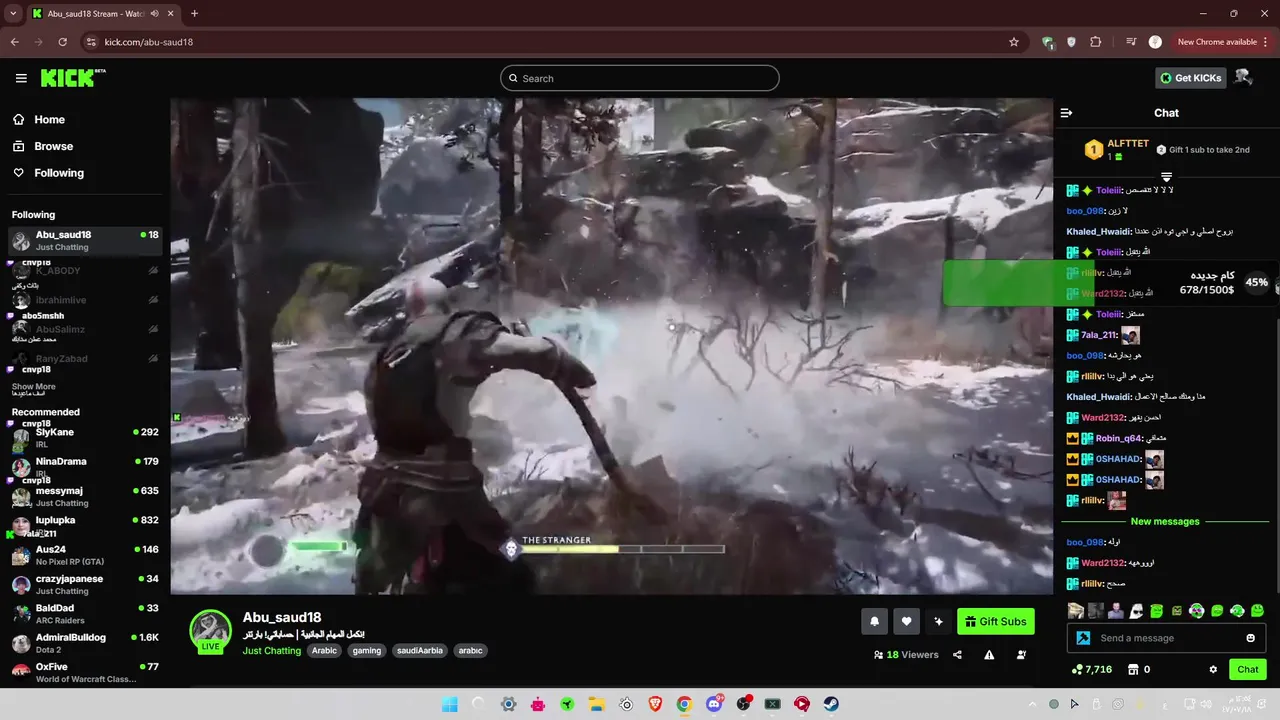
Task: Click the Gift Subs button
Action: (996, 621)
